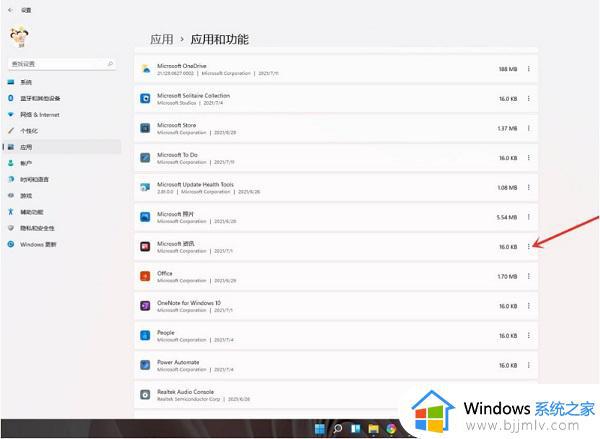Show more options for Power Automate
The width and height of the screenshot is (600, 439).
pos(529,365)
